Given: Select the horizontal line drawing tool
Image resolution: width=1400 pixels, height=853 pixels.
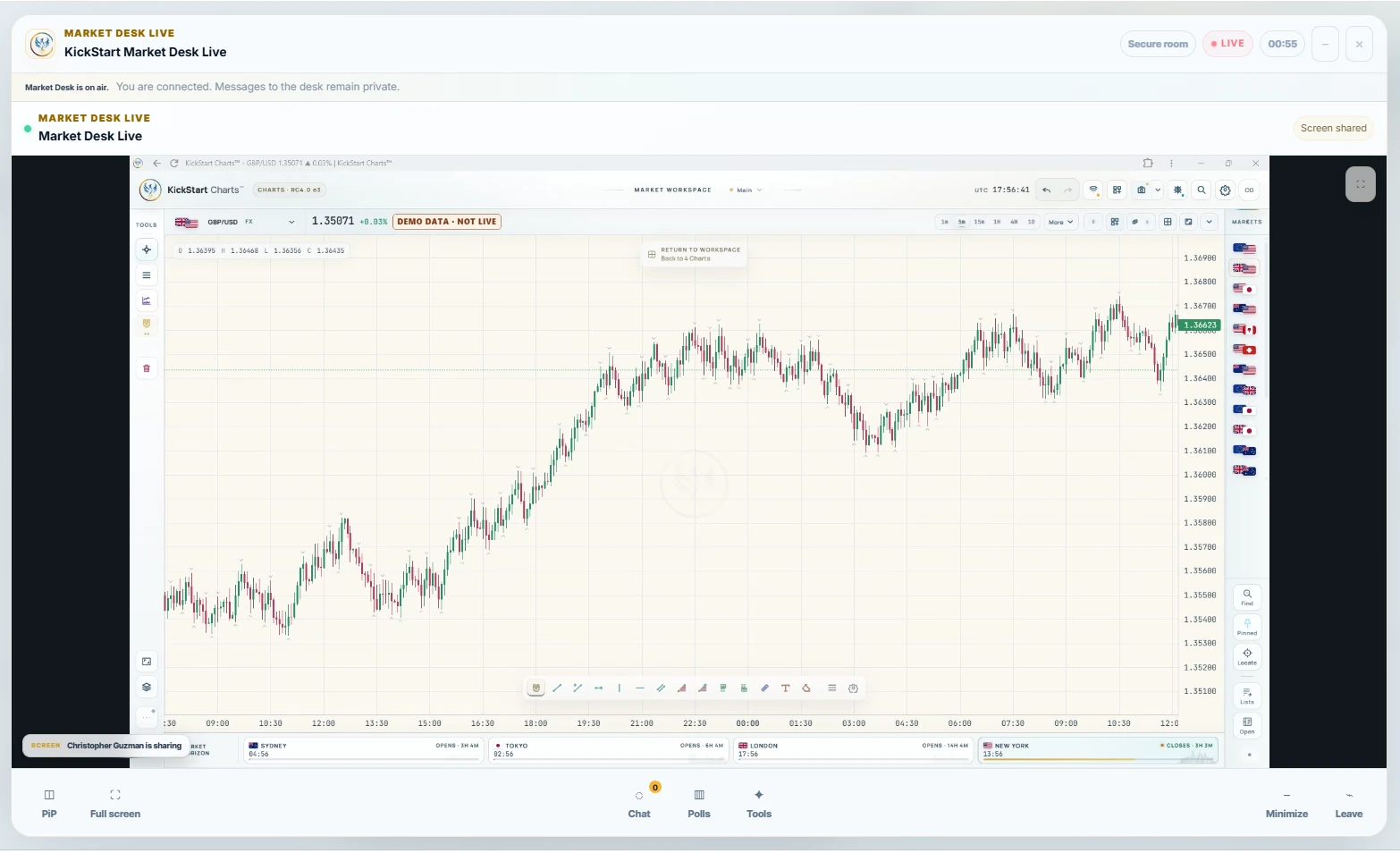Looking at the screenshot, I should point(640,688).
